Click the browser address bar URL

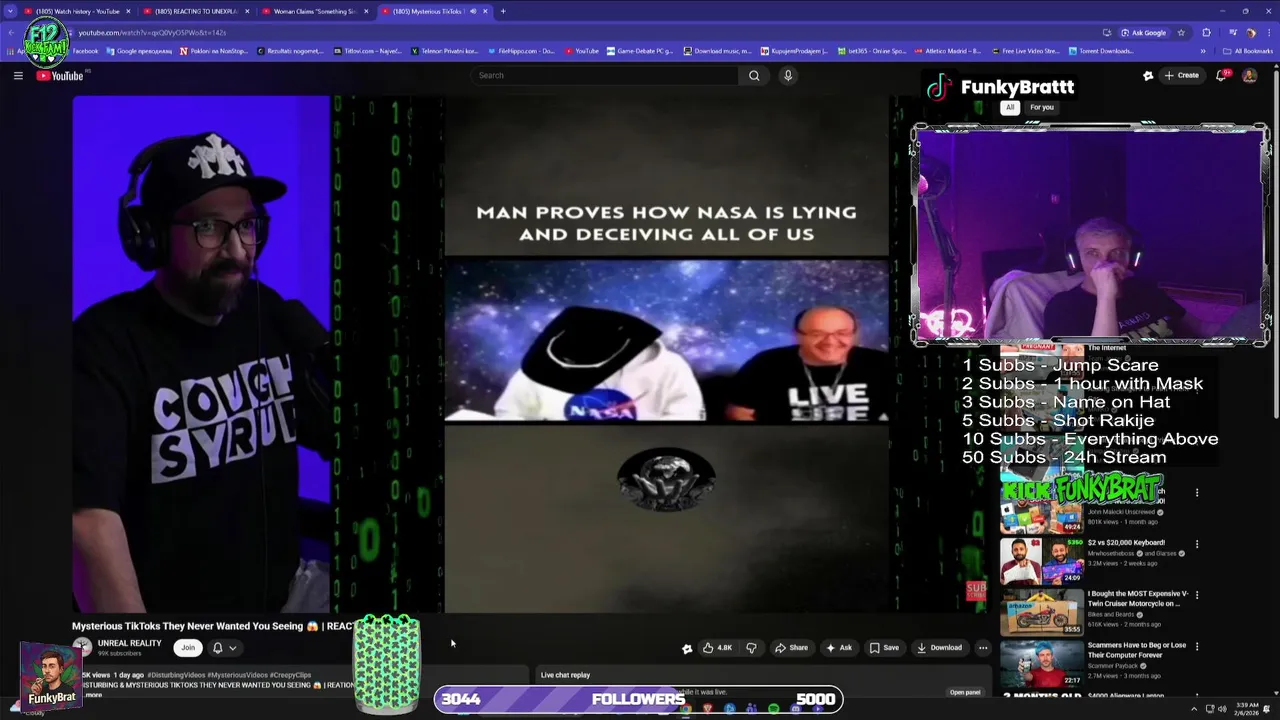click(152, 32)
